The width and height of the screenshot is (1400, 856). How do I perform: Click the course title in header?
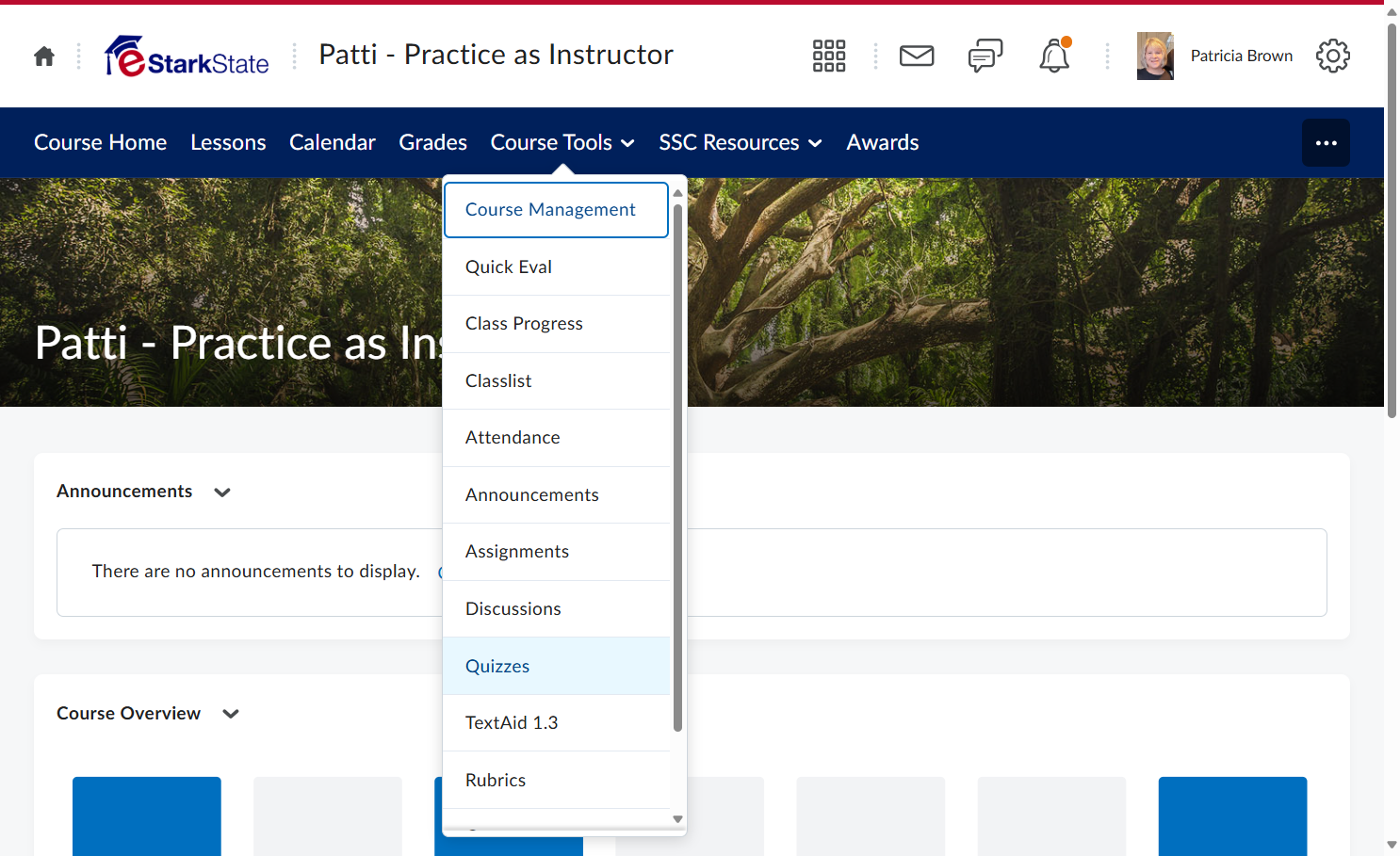coord(497,55)
